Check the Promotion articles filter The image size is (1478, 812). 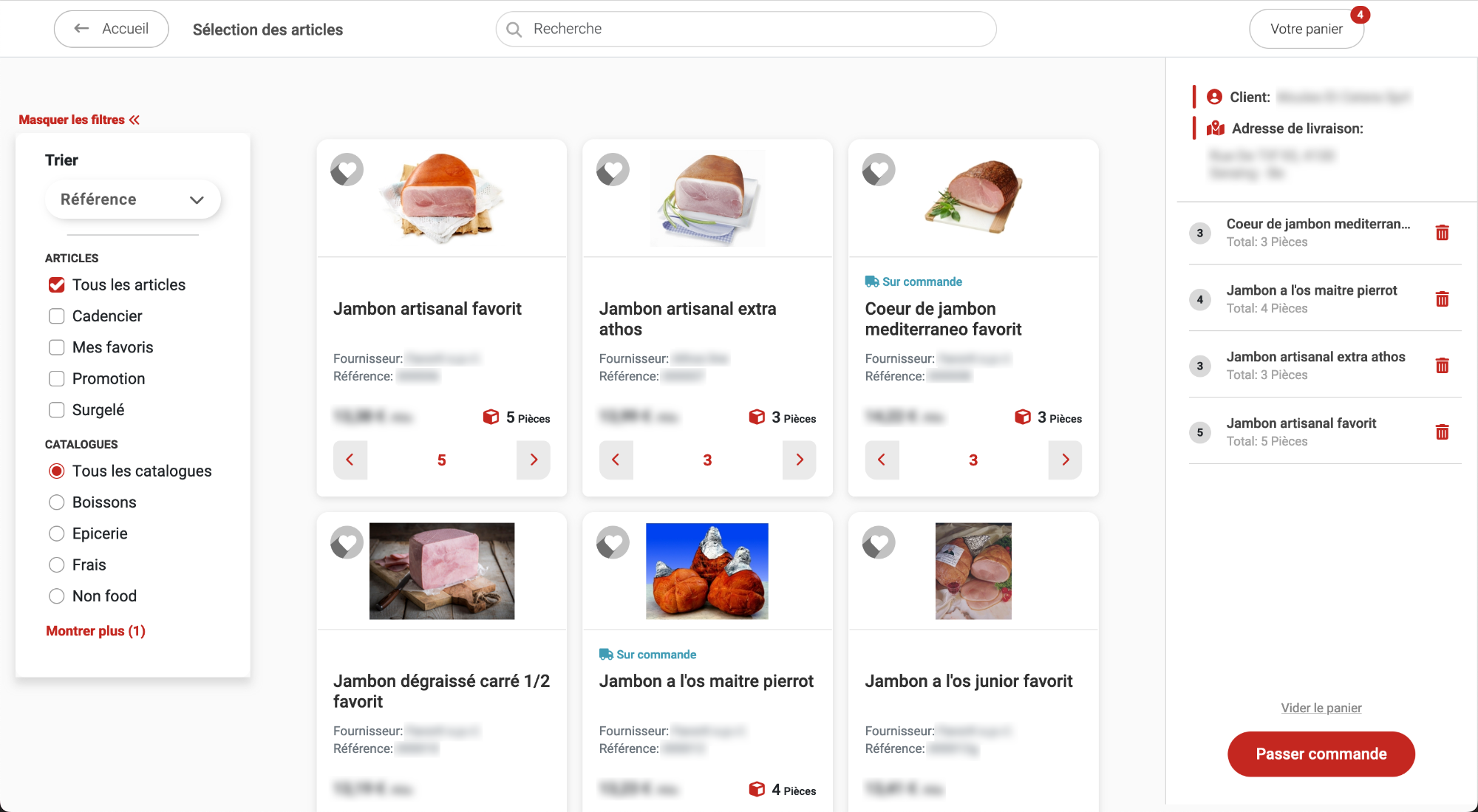point(57,379)
